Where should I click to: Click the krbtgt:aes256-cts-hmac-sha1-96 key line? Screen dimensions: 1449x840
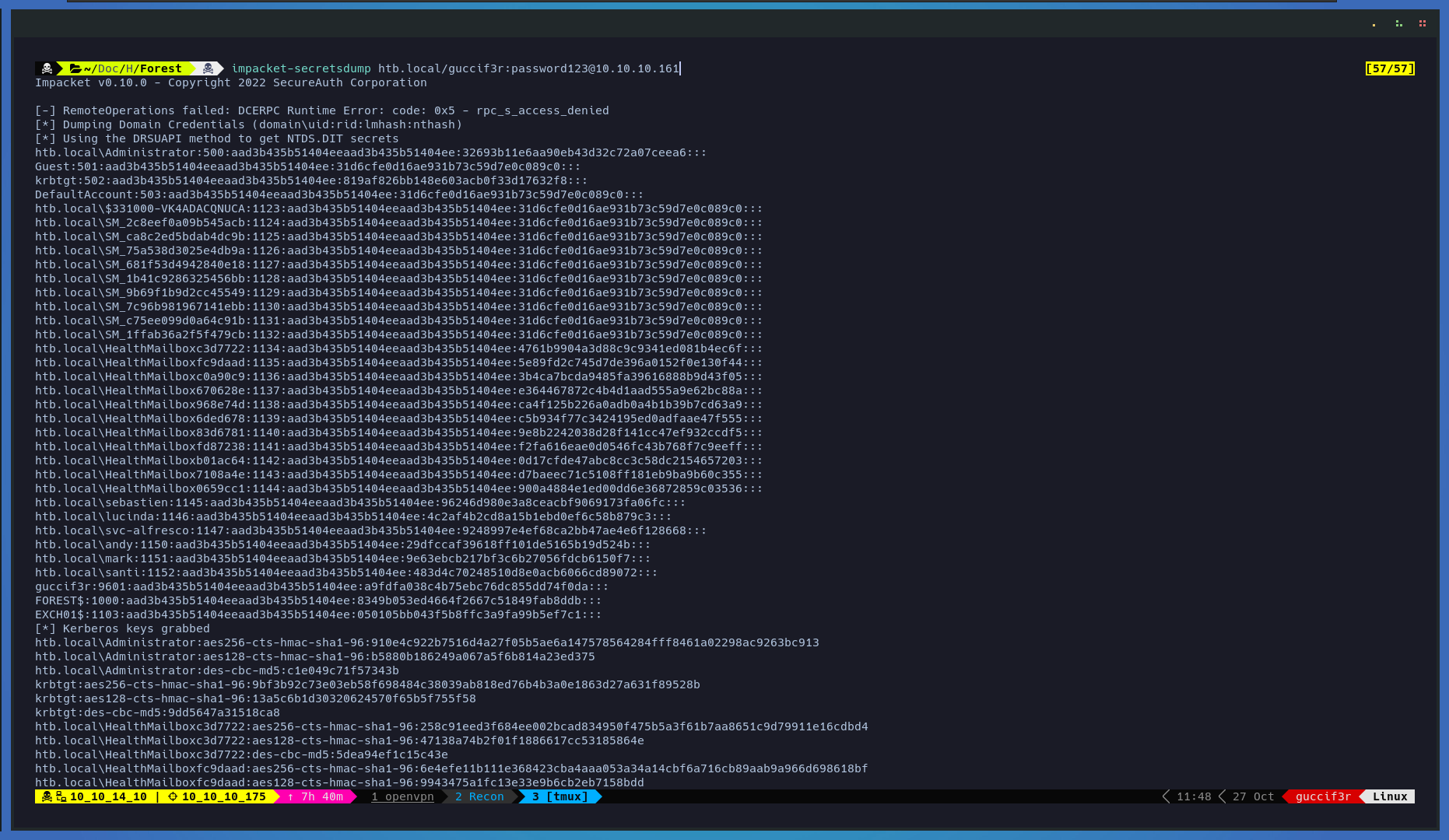coord(367,684)
